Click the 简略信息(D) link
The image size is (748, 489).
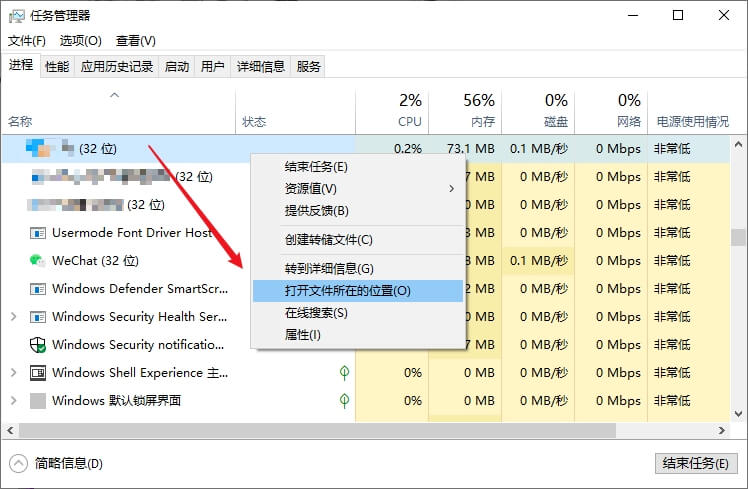(68, 463)
